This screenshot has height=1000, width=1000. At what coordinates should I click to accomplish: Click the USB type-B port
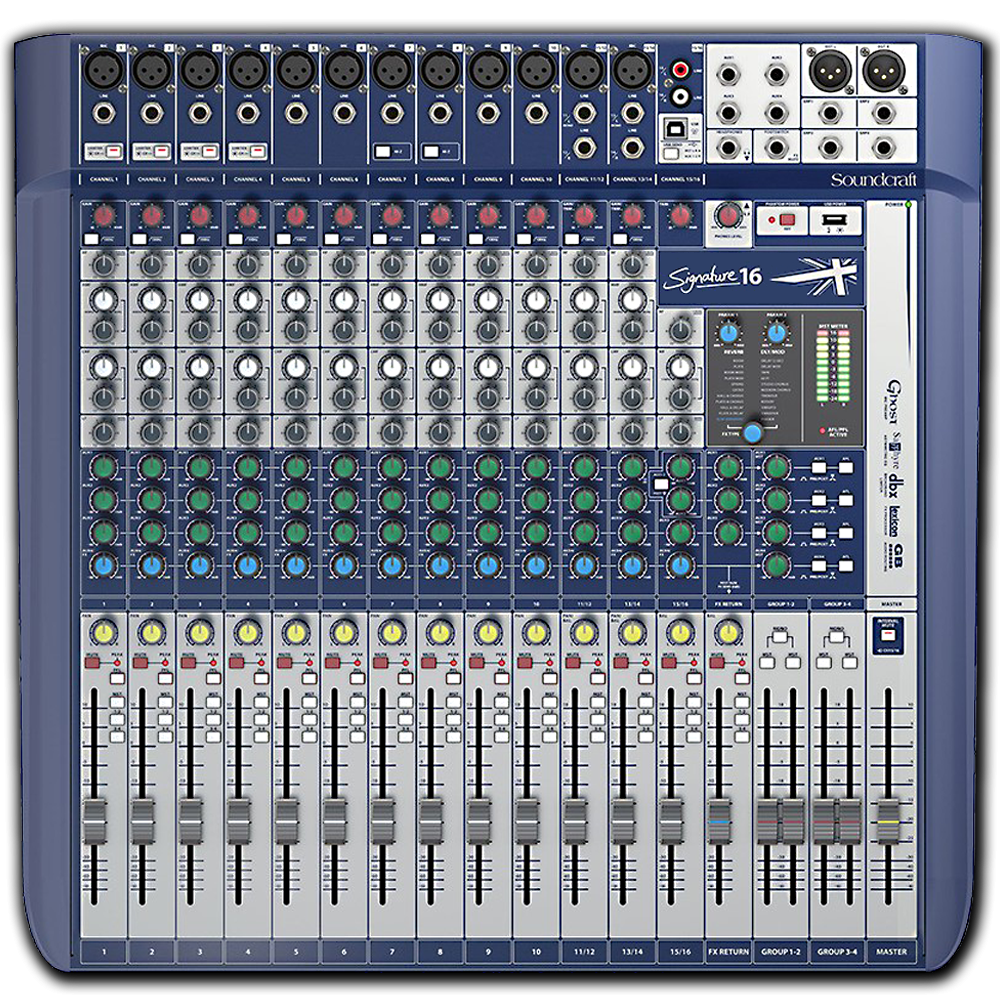(x=673, y=128)
